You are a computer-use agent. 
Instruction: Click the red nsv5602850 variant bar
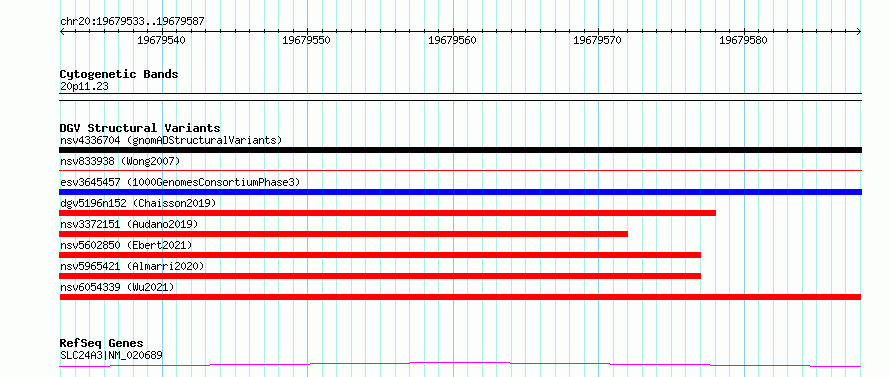point(380,255)
